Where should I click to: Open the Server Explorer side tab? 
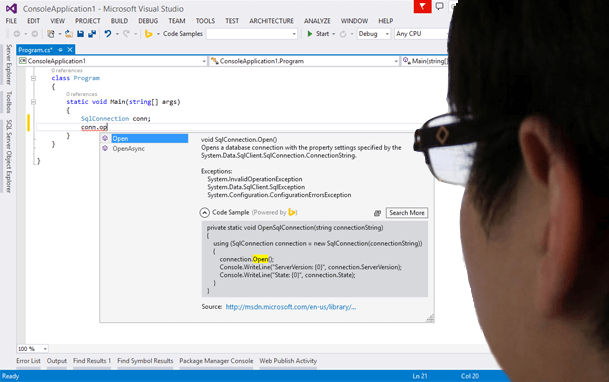8,64
